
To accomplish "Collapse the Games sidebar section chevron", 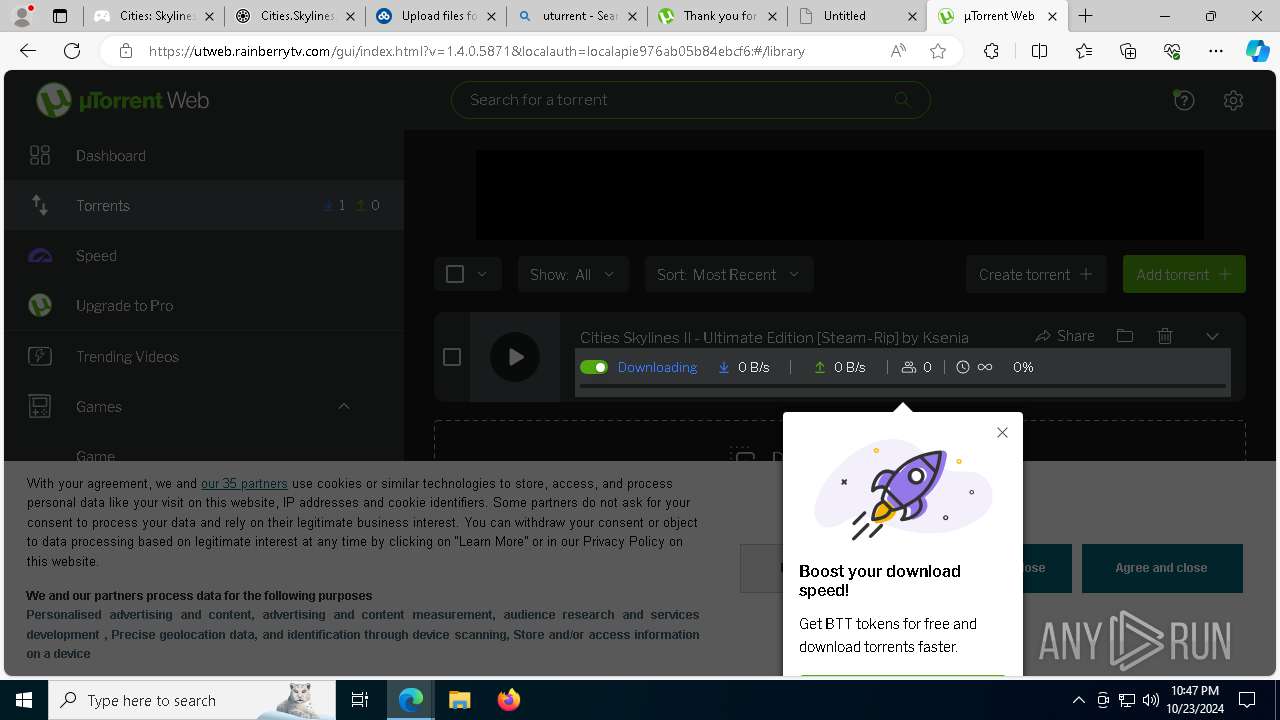I will pos(343,406).
